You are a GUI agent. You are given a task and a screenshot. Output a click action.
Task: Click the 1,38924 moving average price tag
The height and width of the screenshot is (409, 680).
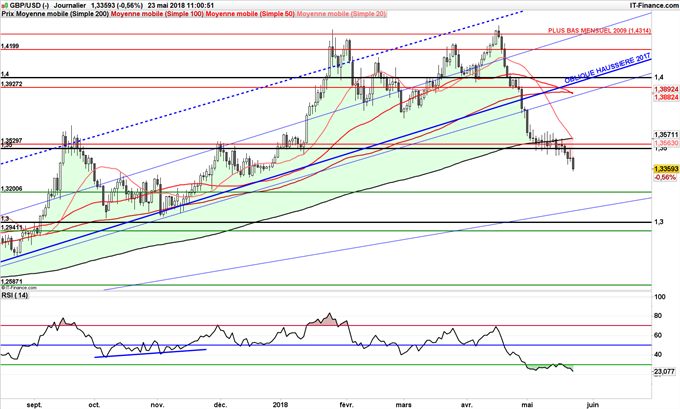click(x=666, y=88)
